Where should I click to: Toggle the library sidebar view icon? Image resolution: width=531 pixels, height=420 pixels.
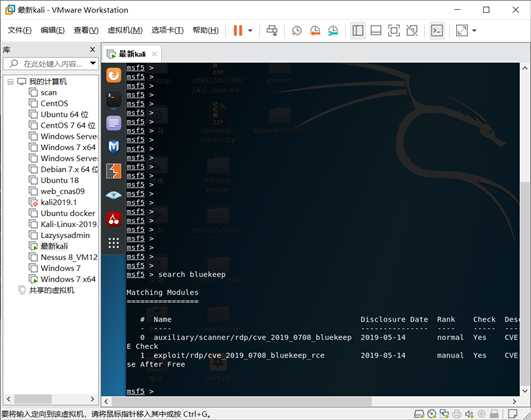pos(358,30)
